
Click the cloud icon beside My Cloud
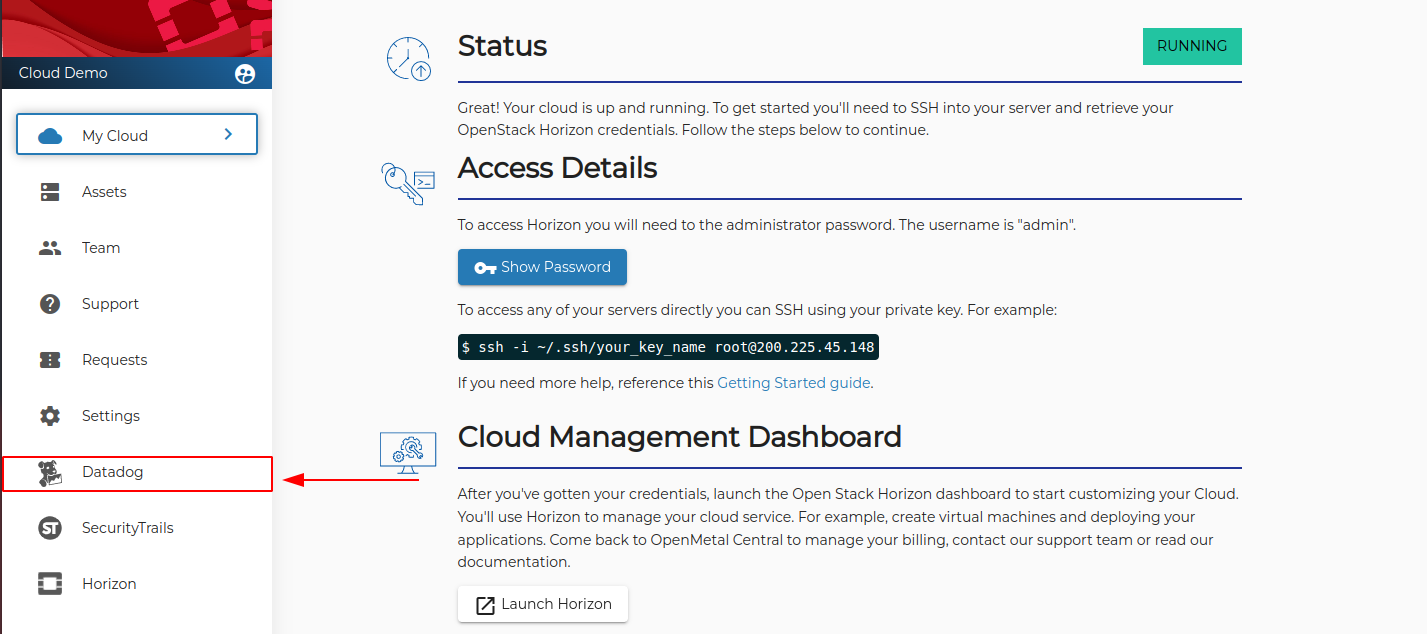click(48, 133)
